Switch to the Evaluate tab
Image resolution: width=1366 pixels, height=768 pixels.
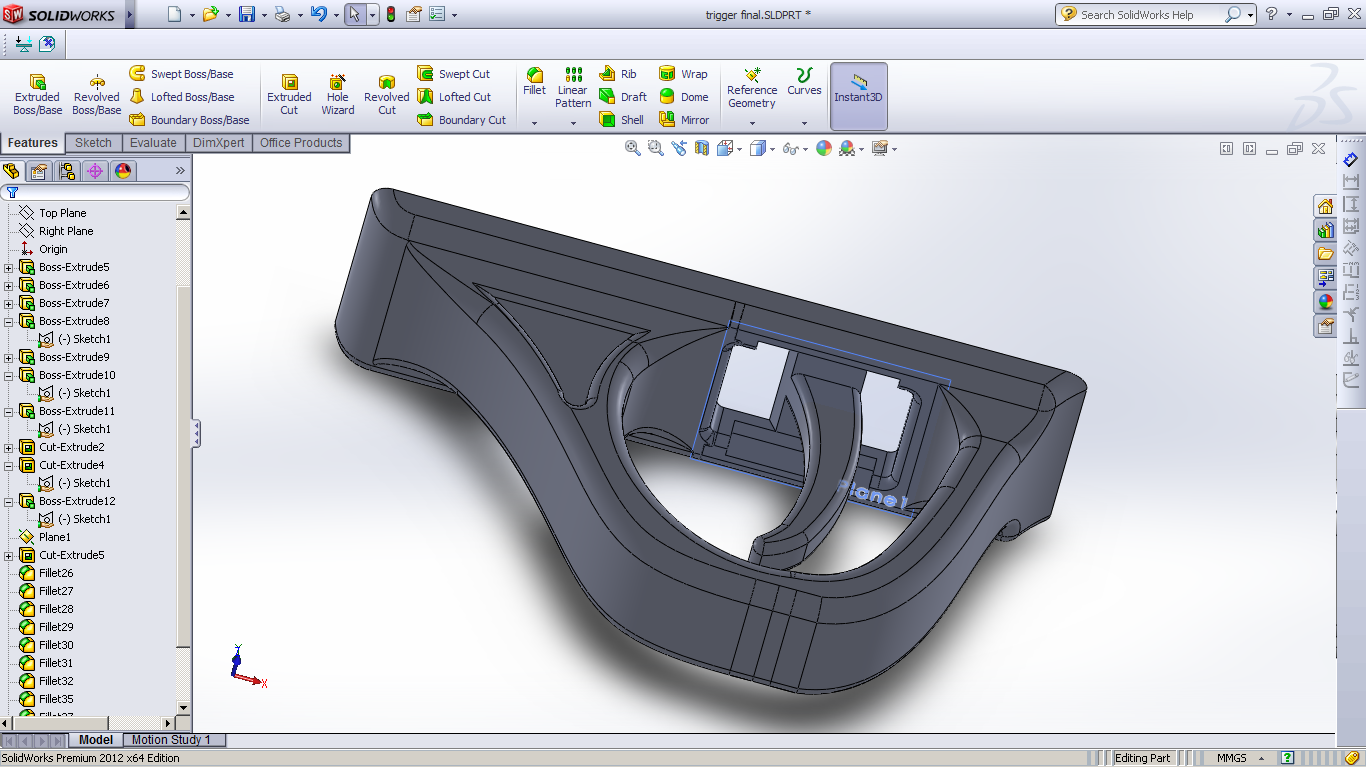(x=153, y=143)
